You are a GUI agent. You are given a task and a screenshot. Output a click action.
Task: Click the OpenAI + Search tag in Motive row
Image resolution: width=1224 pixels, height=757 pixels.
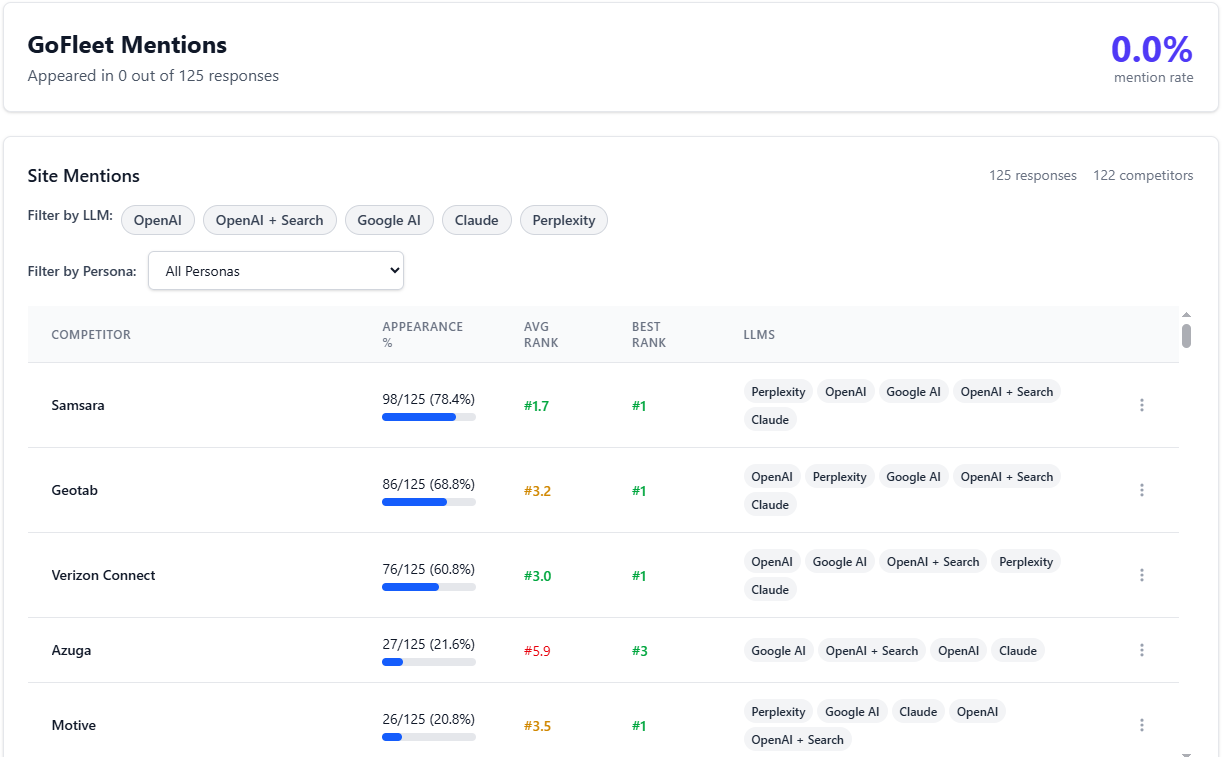797,740
